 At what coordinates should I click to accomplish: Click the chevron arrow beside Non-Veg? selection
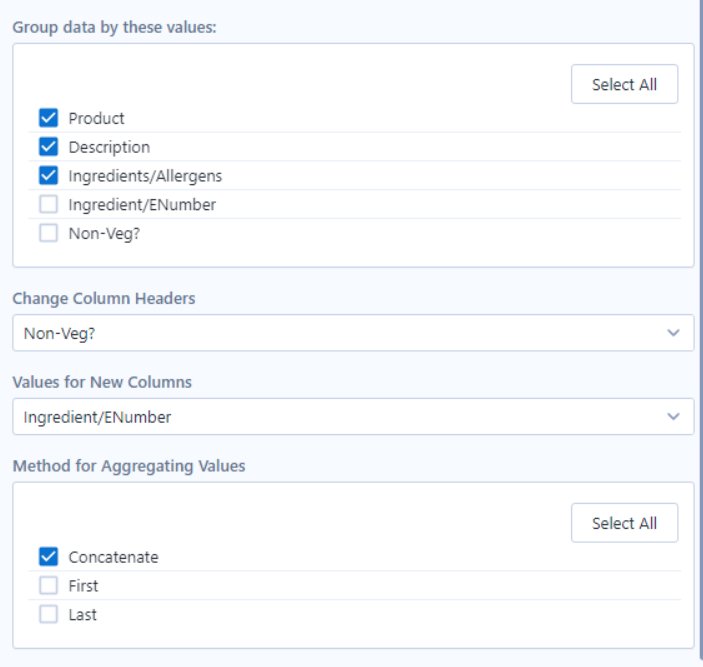point(673,333)
